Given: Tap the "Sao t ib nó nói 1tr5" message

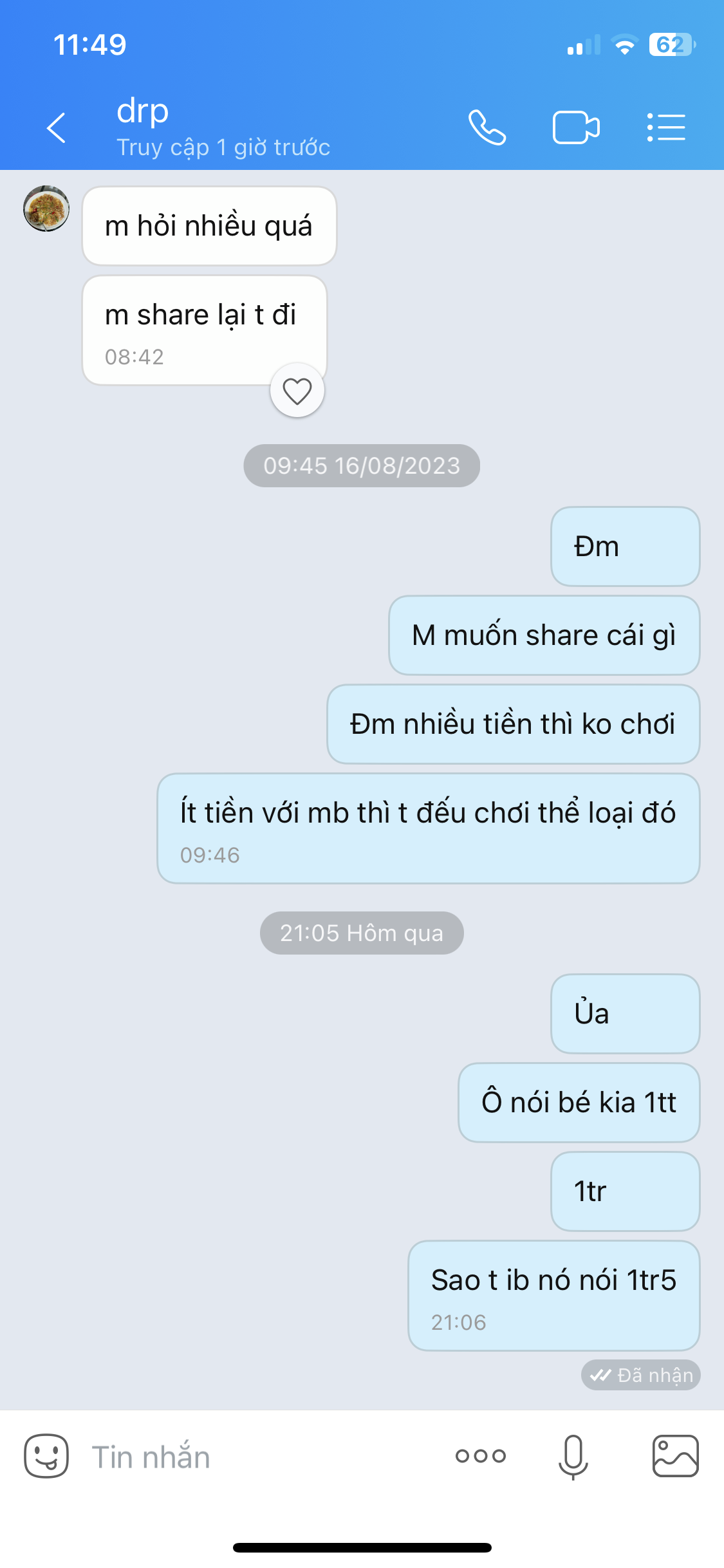Looking at the screenshot, I should tap(554, 1296).
